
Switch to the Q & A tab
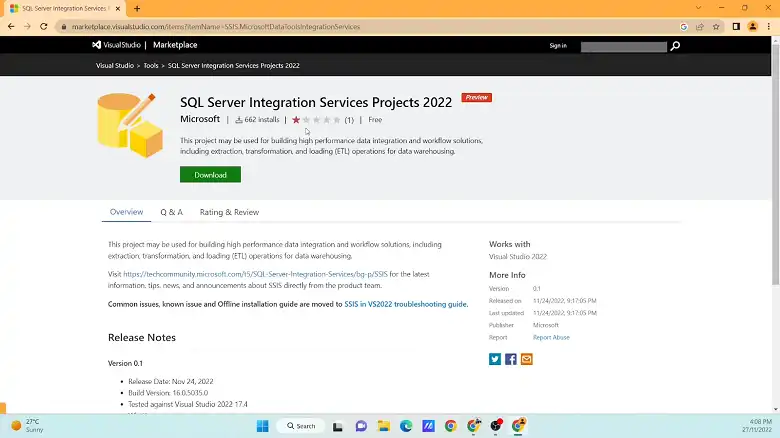click(171, 212)
